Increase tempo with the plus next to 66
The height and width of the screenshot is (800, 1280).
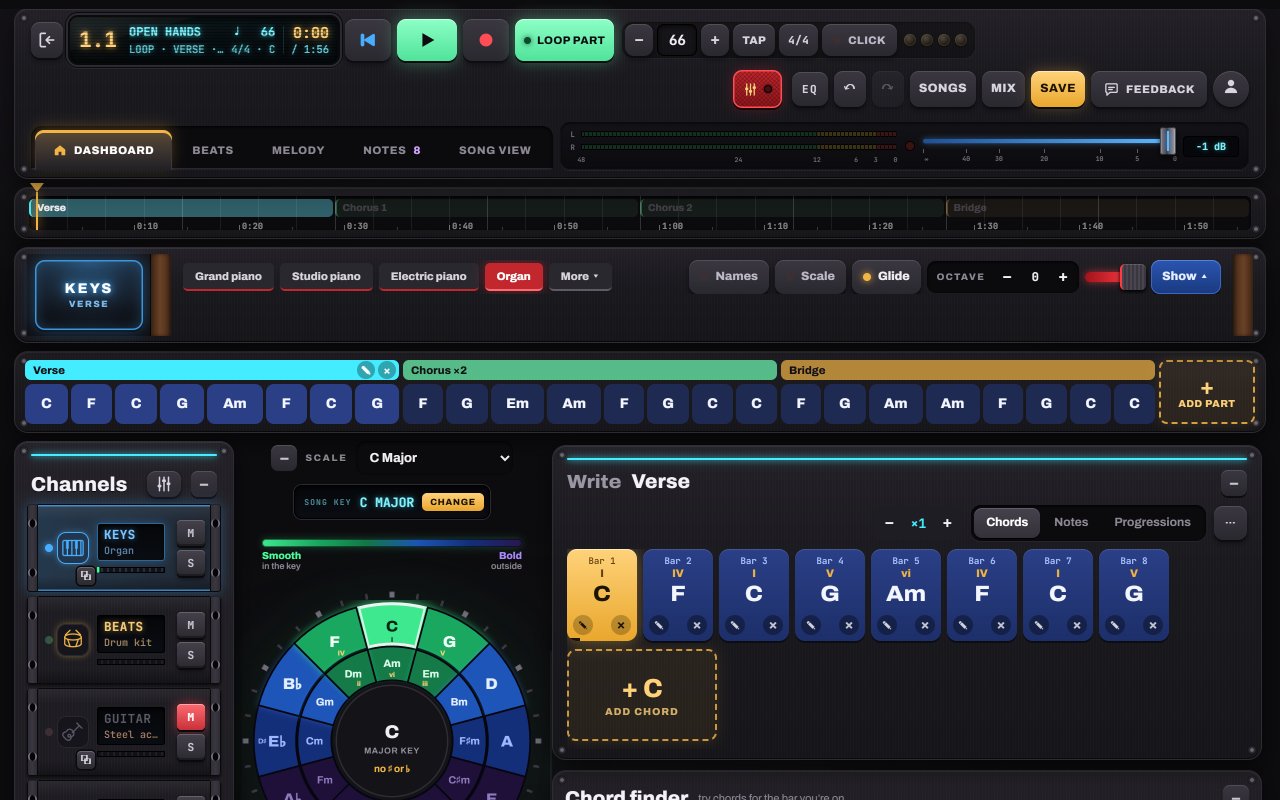(714, 40)
